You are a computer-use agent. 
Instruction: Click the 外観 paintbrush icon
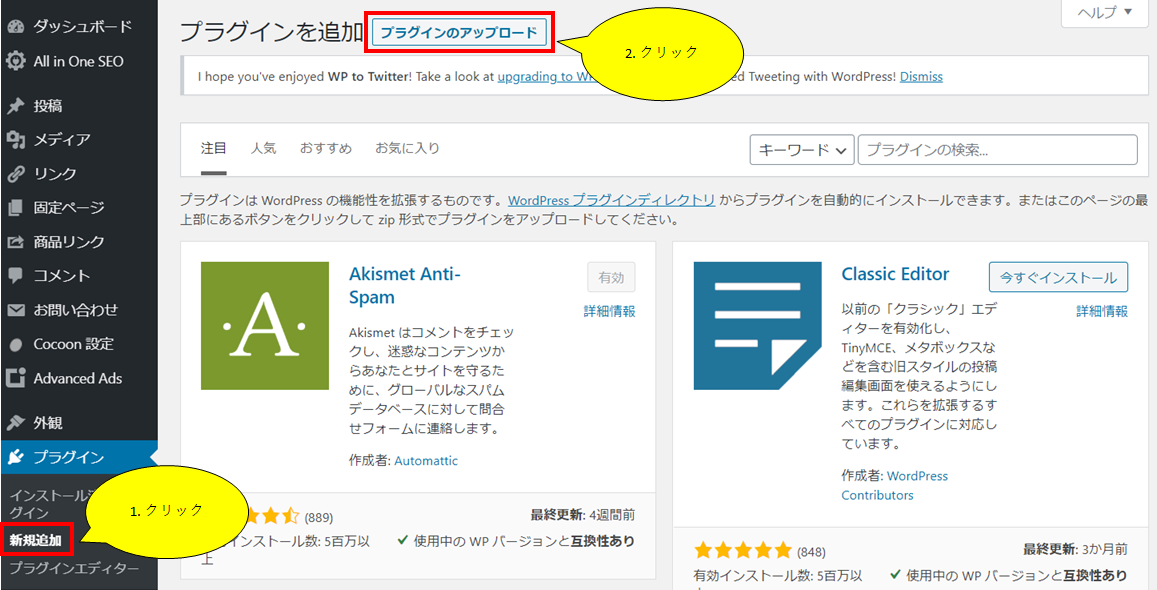coord(15,423)
